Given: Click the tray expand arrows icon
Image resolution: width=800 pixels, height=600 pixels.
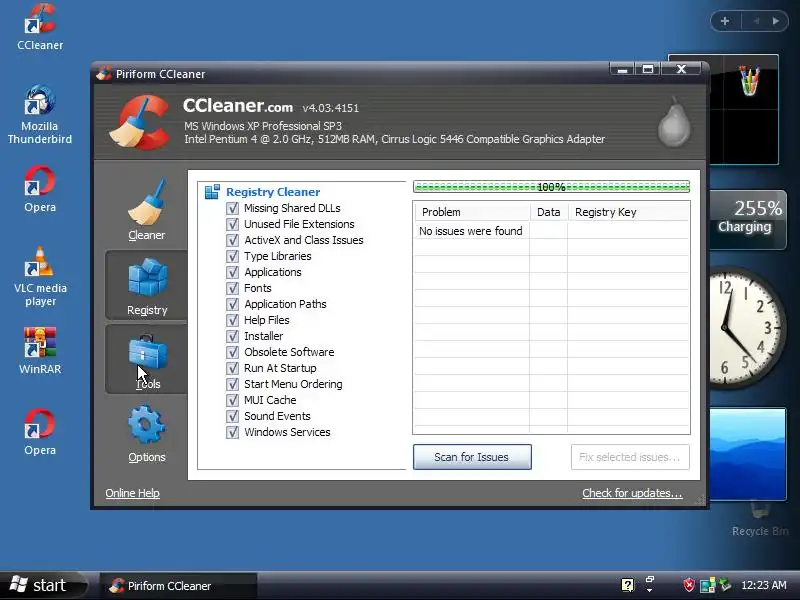Looking at the screenshot, I should coord(649,584).
